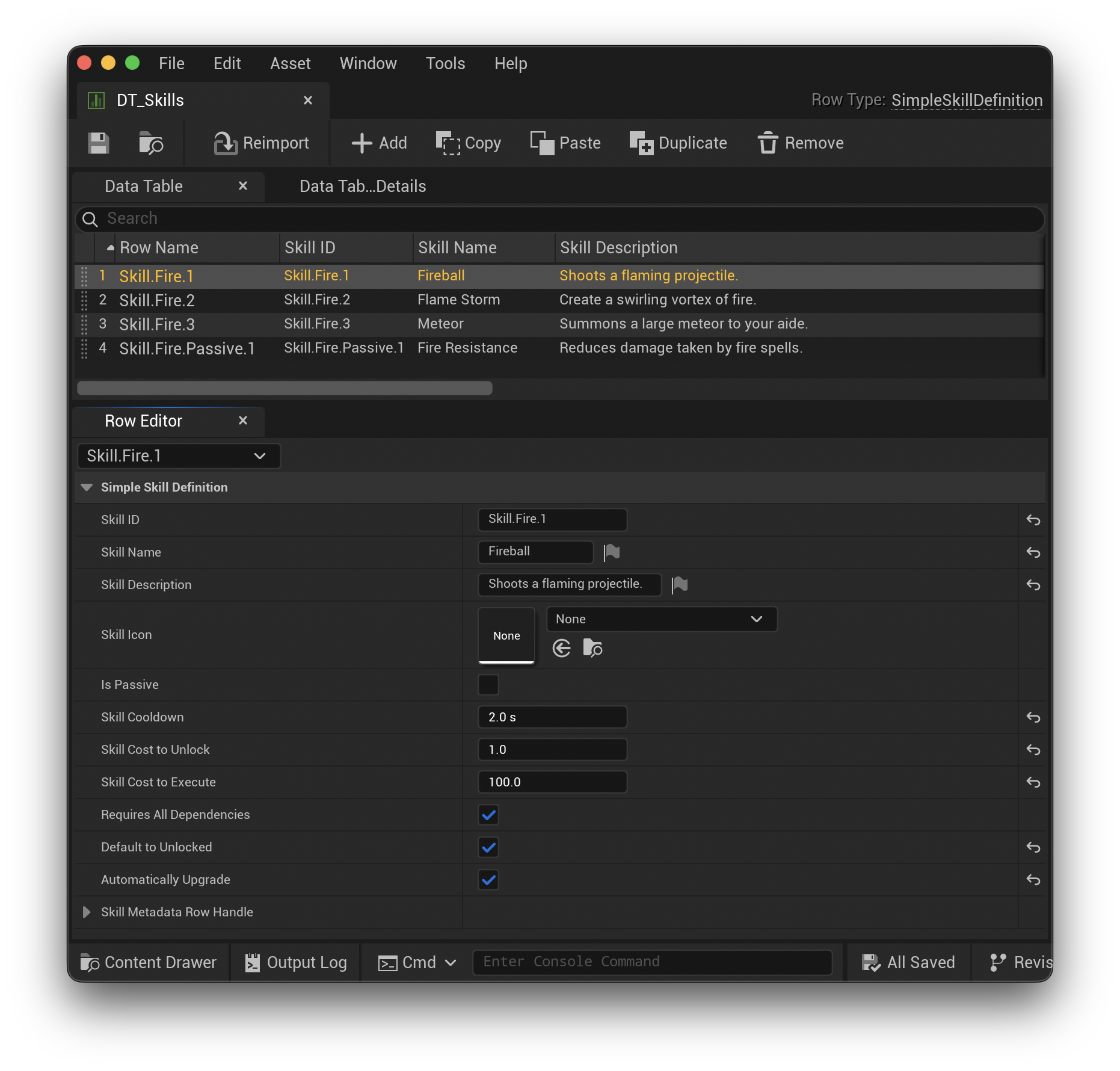This screenshot has height=1071, width=1120.
Task: Click Browse to asset icon in toolbar
Action: (150, 143)
